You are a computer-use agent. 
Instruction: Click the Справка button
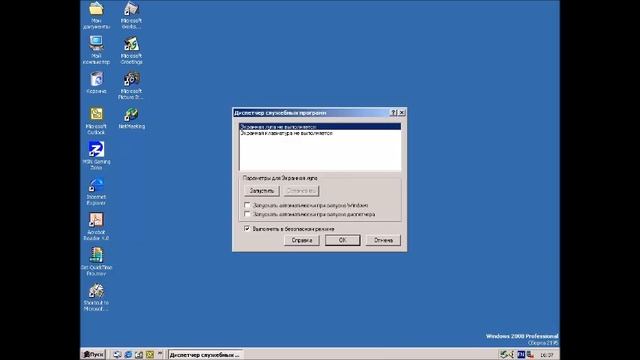click(302, 240)
